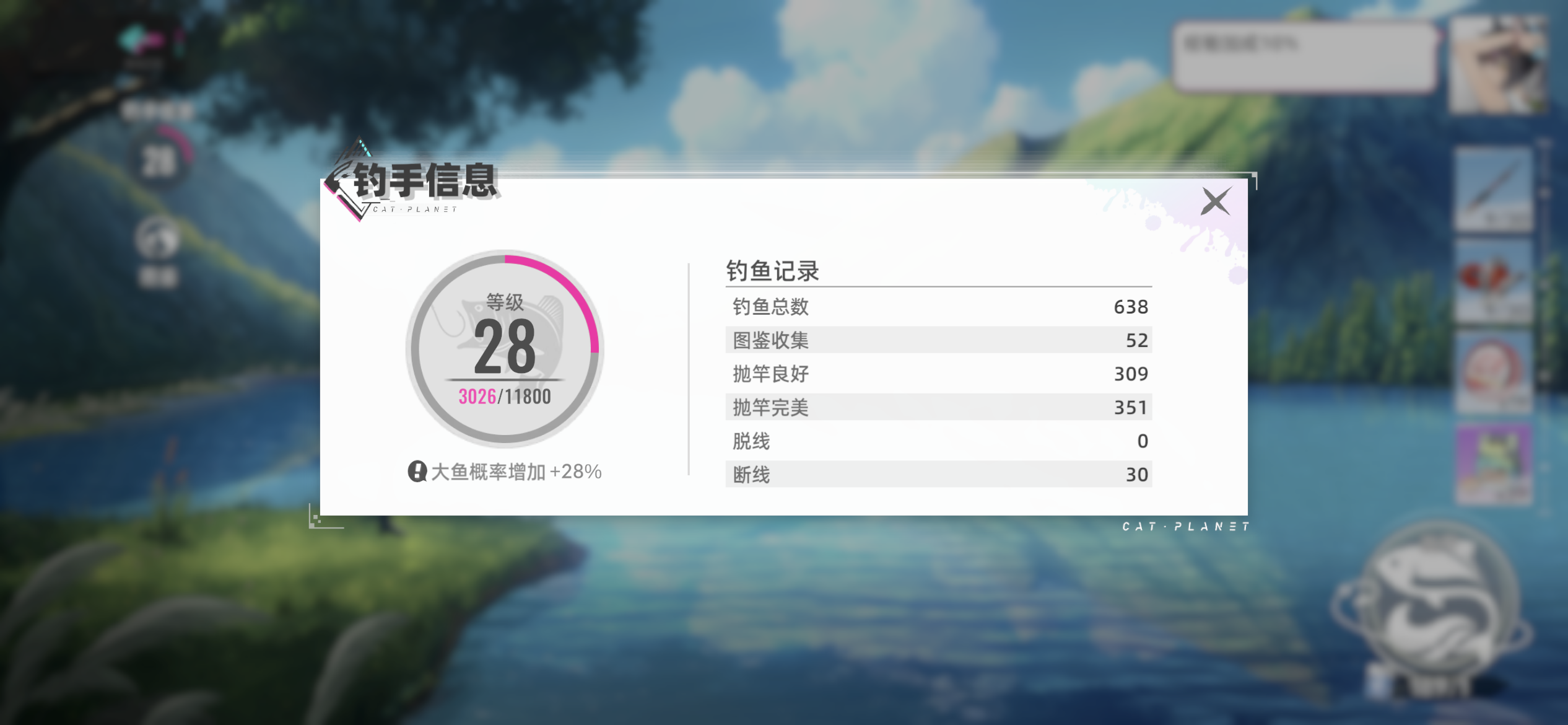Viewport: 1568px width, 725px height.
Task: Click the 抛竿完美 351 record row
Action: 938,407
